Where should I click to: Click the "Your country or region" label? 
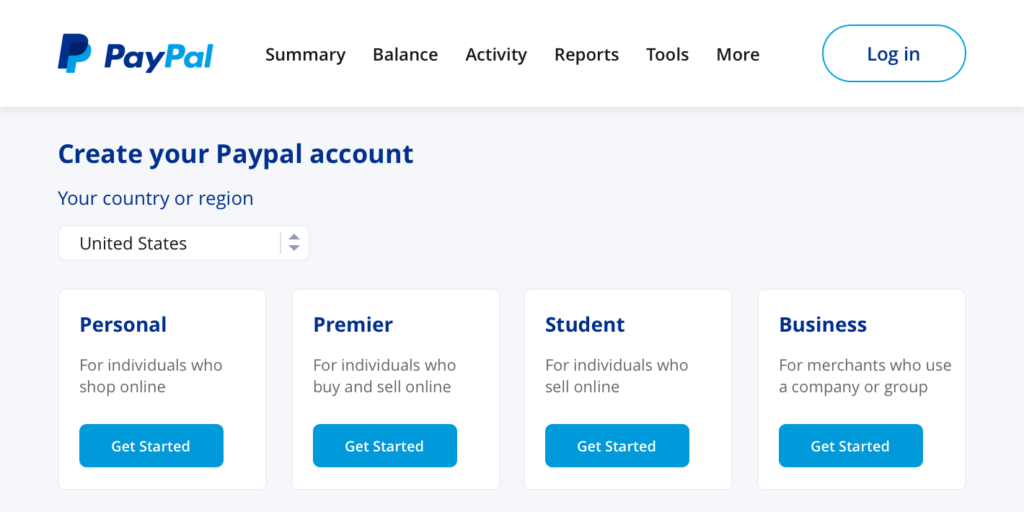click(x=155, y=198)
